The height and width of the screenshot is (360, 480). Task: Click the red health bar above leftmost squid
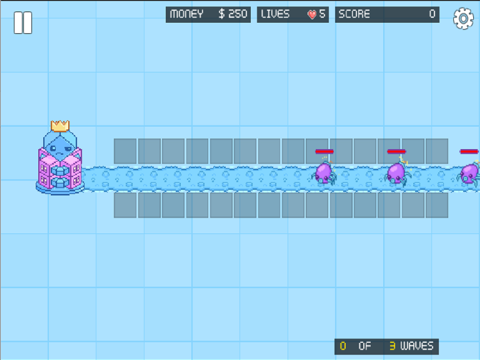coord(324,151)
